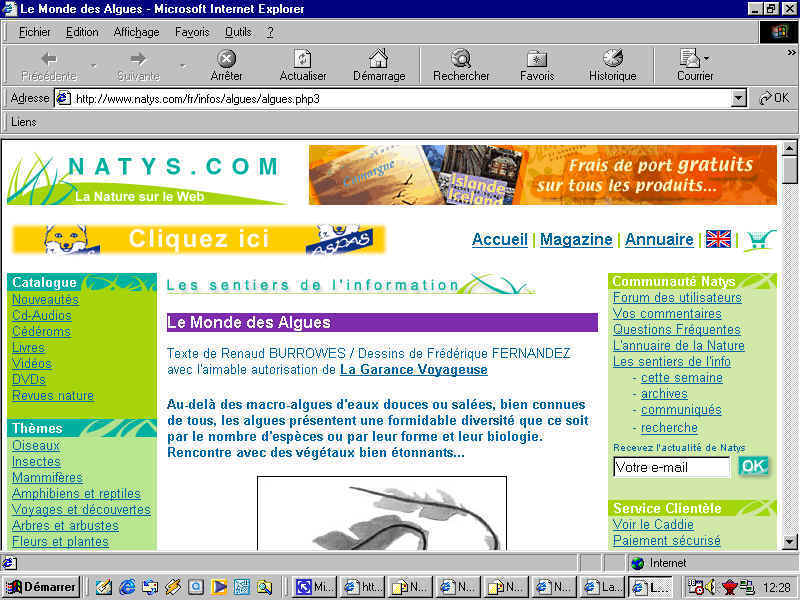Open Forum des utilisateurs link
The image size is (800, 600).
[677, 297]
